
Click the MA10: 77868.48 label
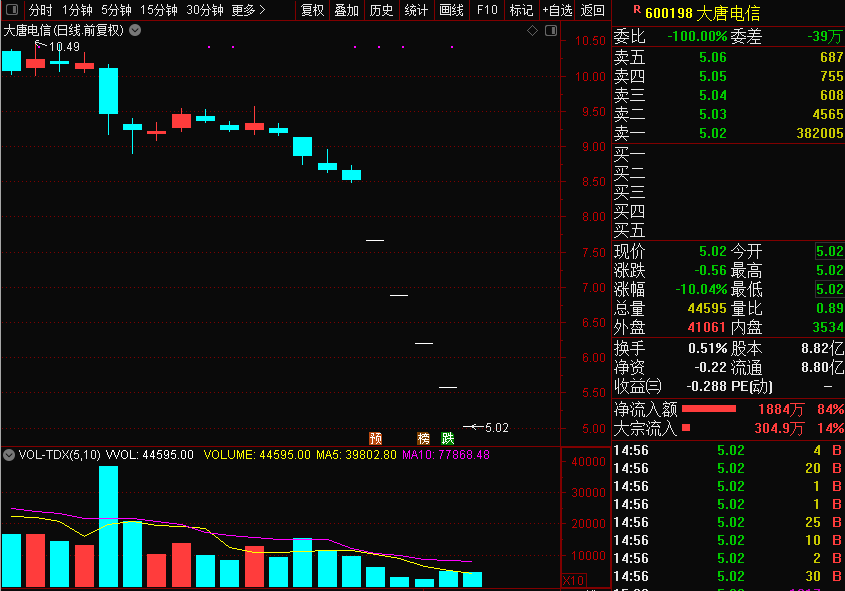pyautogui.click(x=446, y=455)
